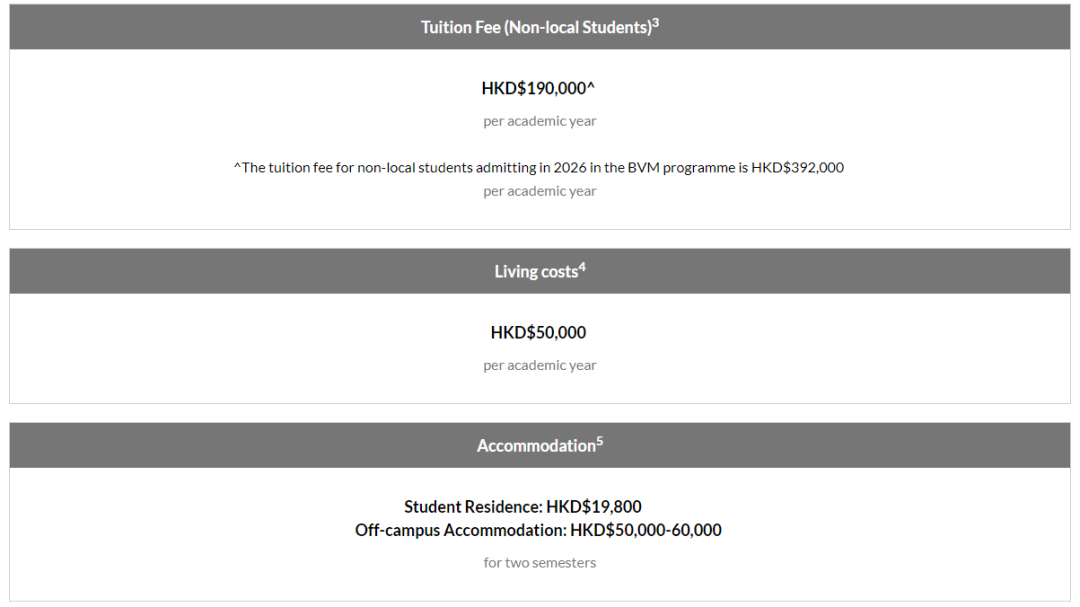The image size is (1080, 607).
Task: Click the Living costs heading
Action: 536,271
